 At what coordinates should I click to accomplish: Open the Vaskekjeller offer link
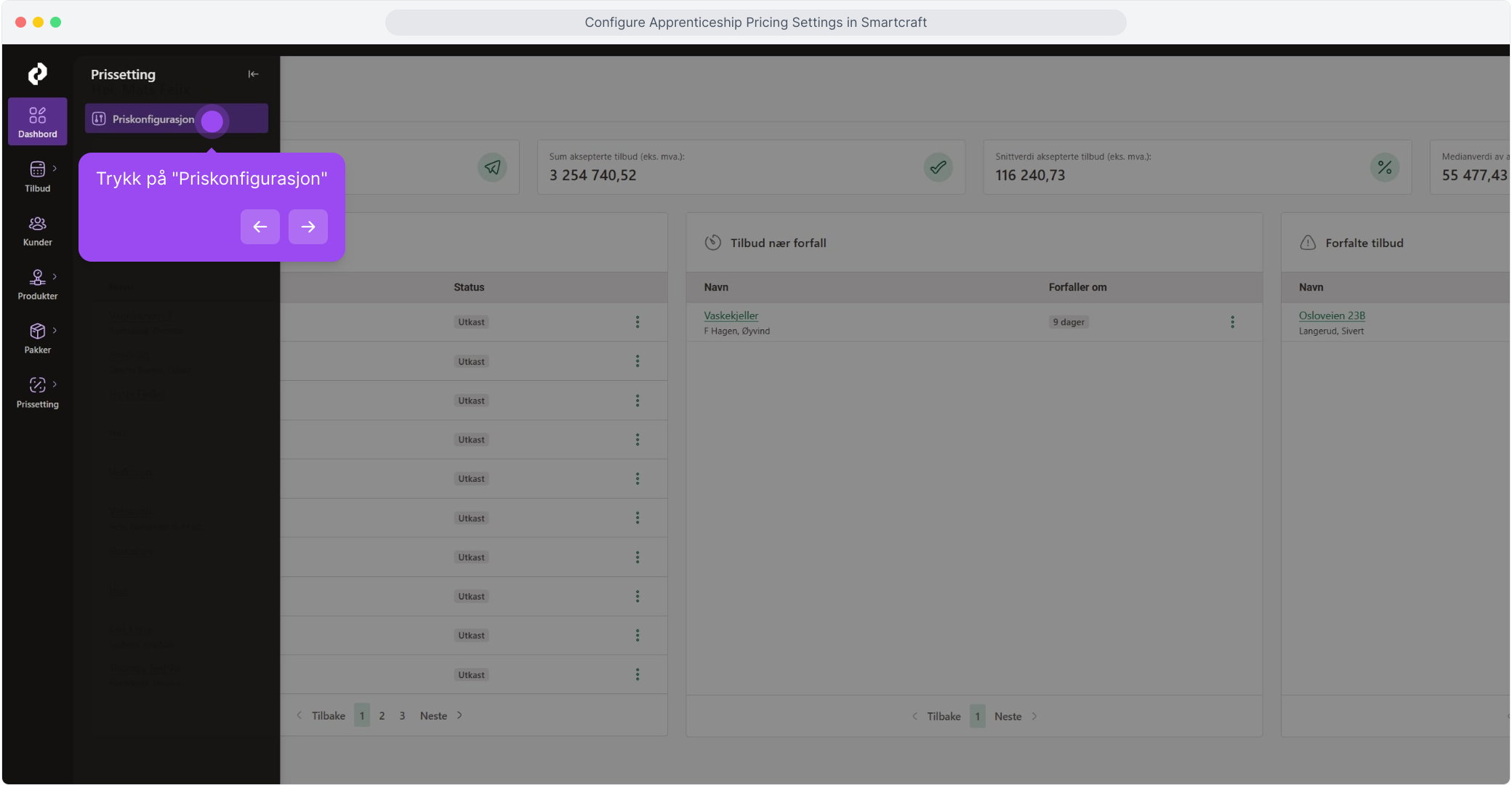pyautogui.click(x=731, y=315)
